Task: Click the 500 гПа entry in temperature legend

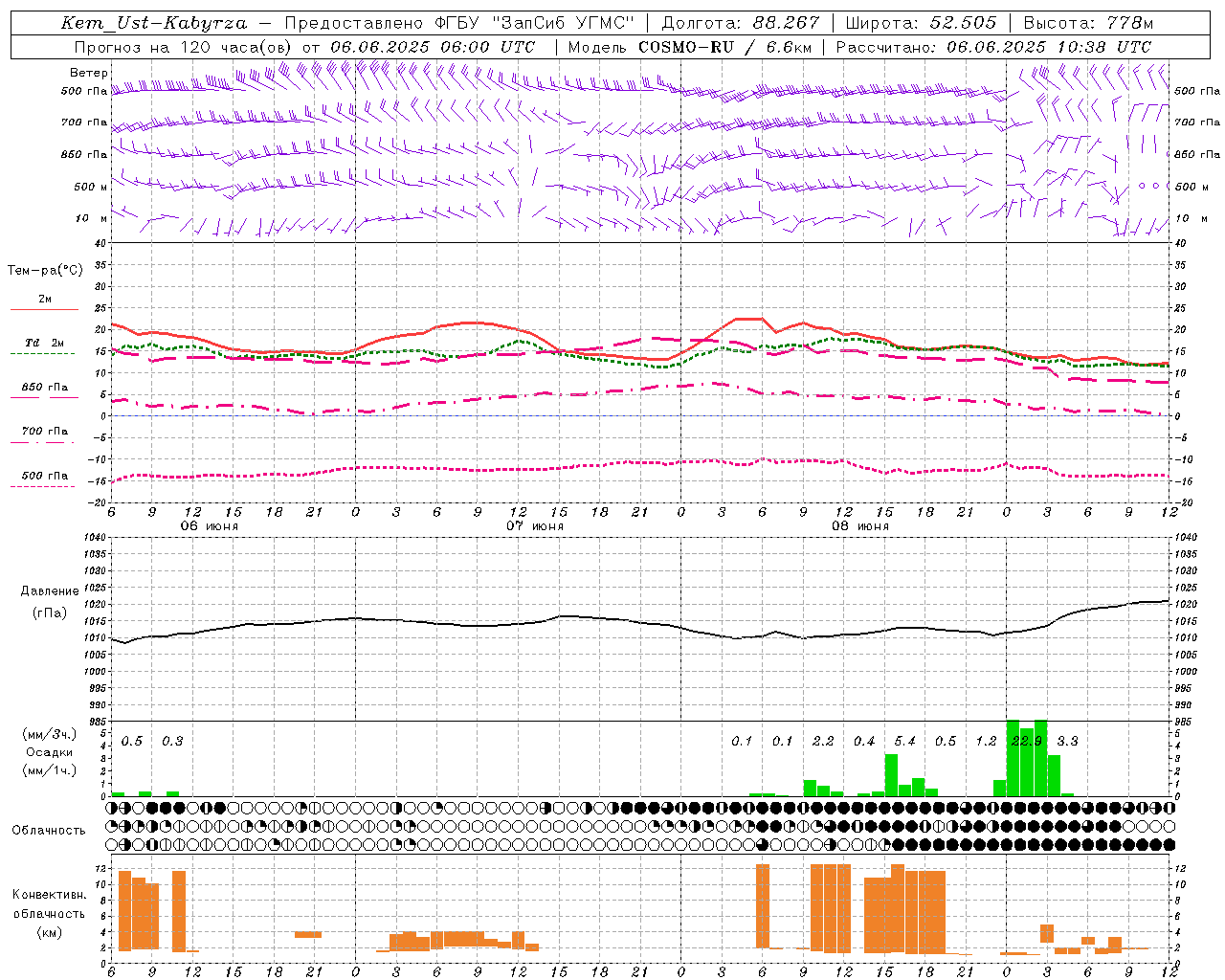Action: pyautogui.click(x=45, y=476)
